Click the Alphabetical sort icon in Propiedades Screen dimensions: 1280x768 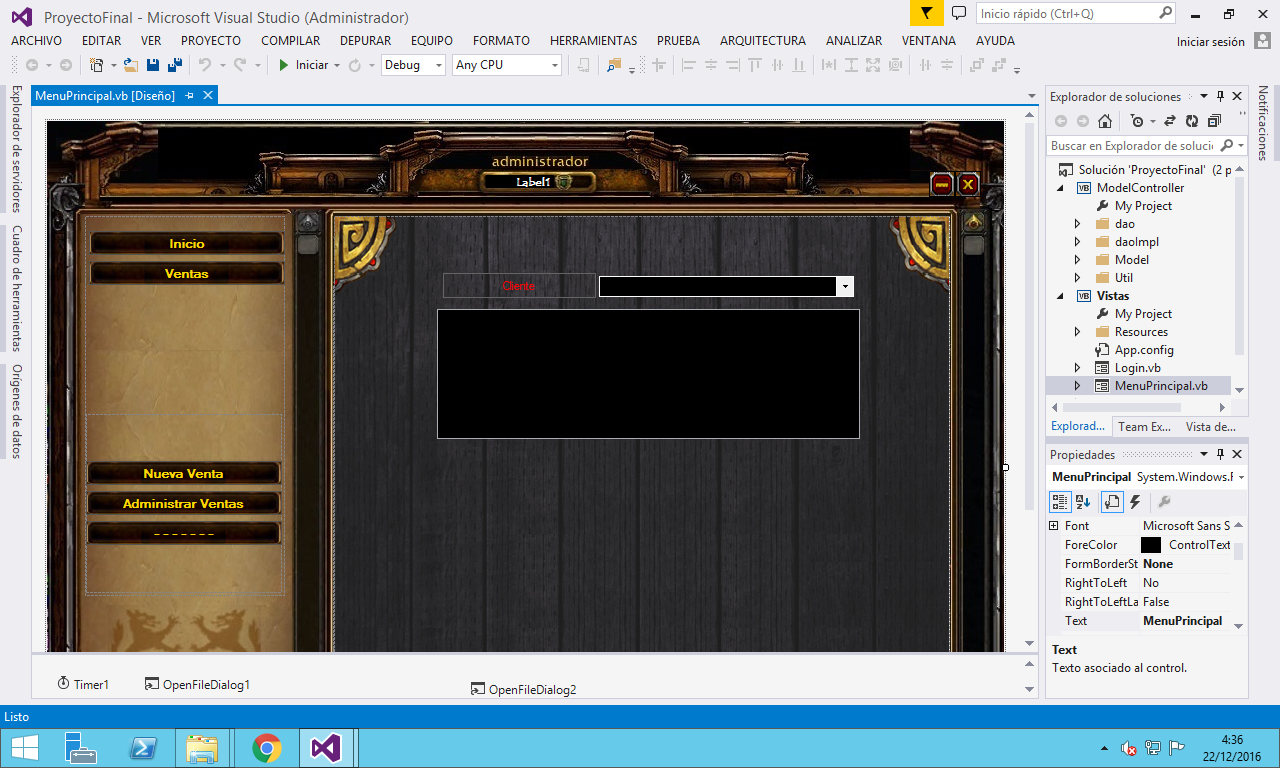pos(1083,501)
